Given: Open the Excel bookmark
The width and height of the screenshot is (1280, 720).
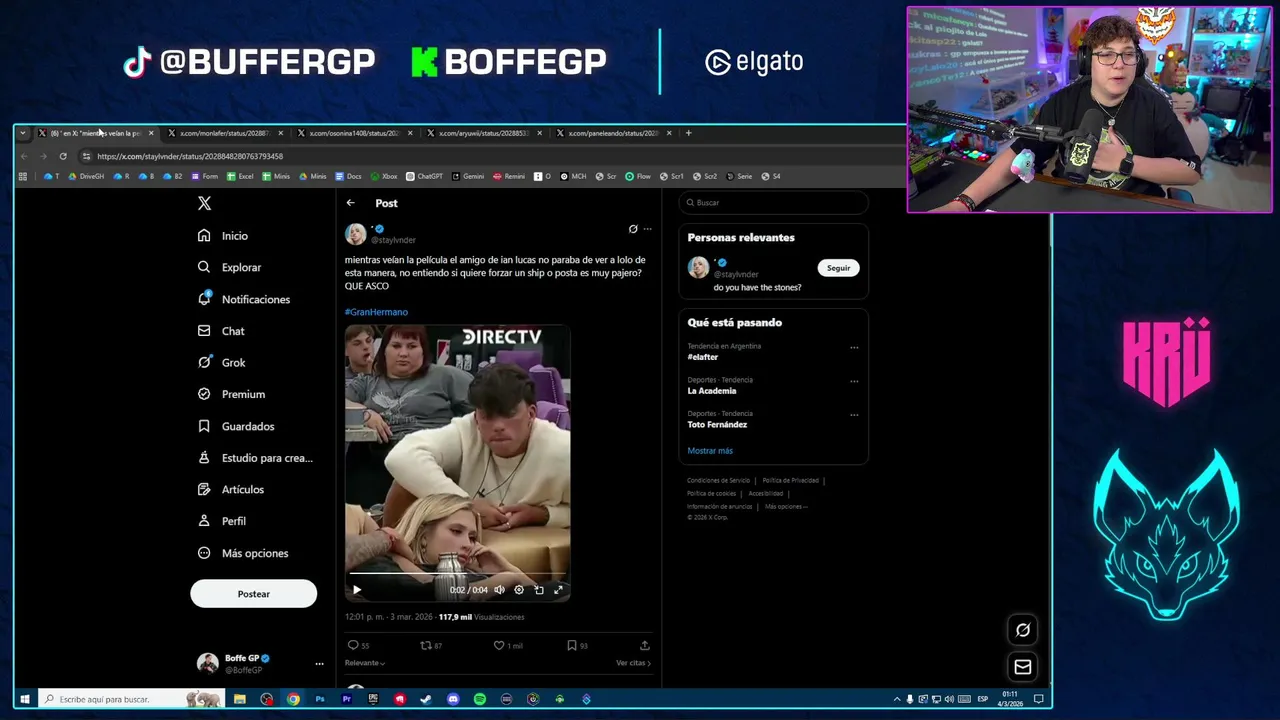Looking at the screenshot, I should pos(240,176).
